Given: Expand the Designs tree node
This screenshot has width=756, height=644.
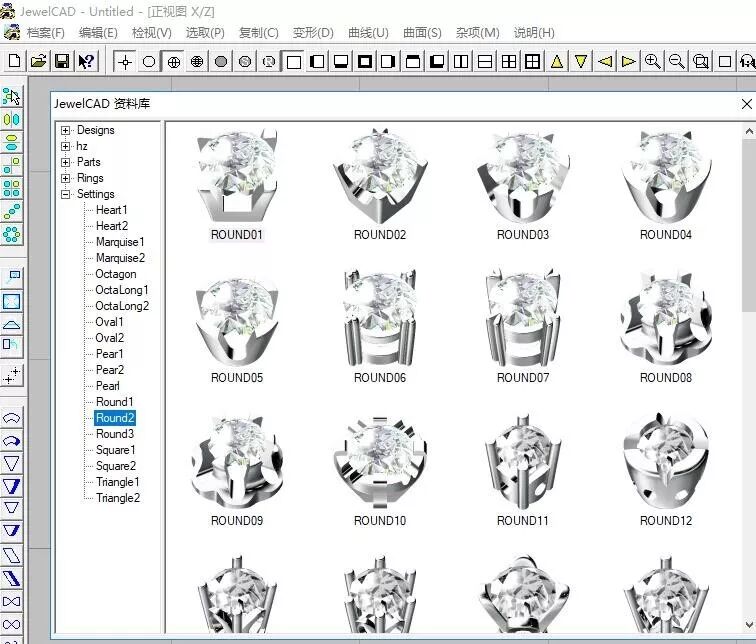Looking at the screenshot, I should click(x=66, y=130).
